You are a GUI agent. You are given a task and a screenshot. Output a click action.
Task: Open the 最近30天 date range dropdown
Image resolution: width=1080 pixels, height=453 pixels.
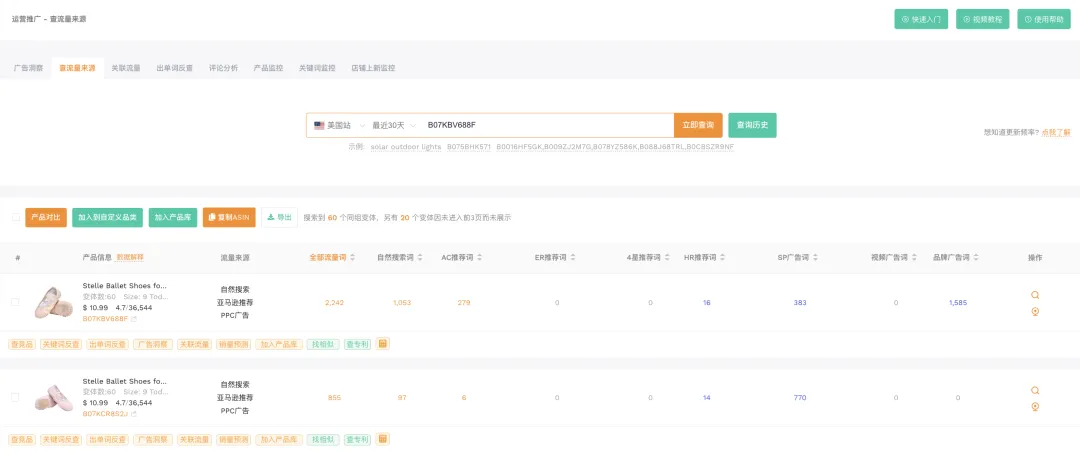click(x=394, y=125)
